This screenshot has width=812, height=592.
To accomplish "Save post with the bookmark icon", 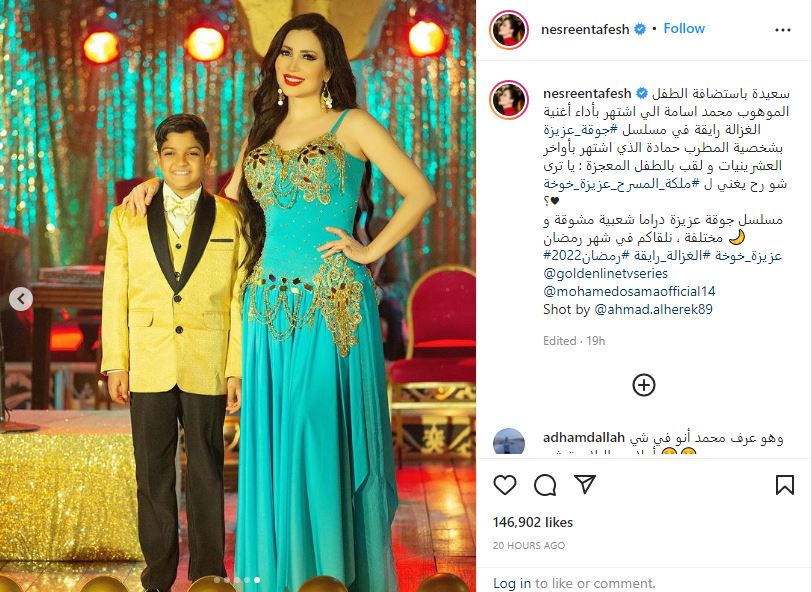I will pos(785,485).
